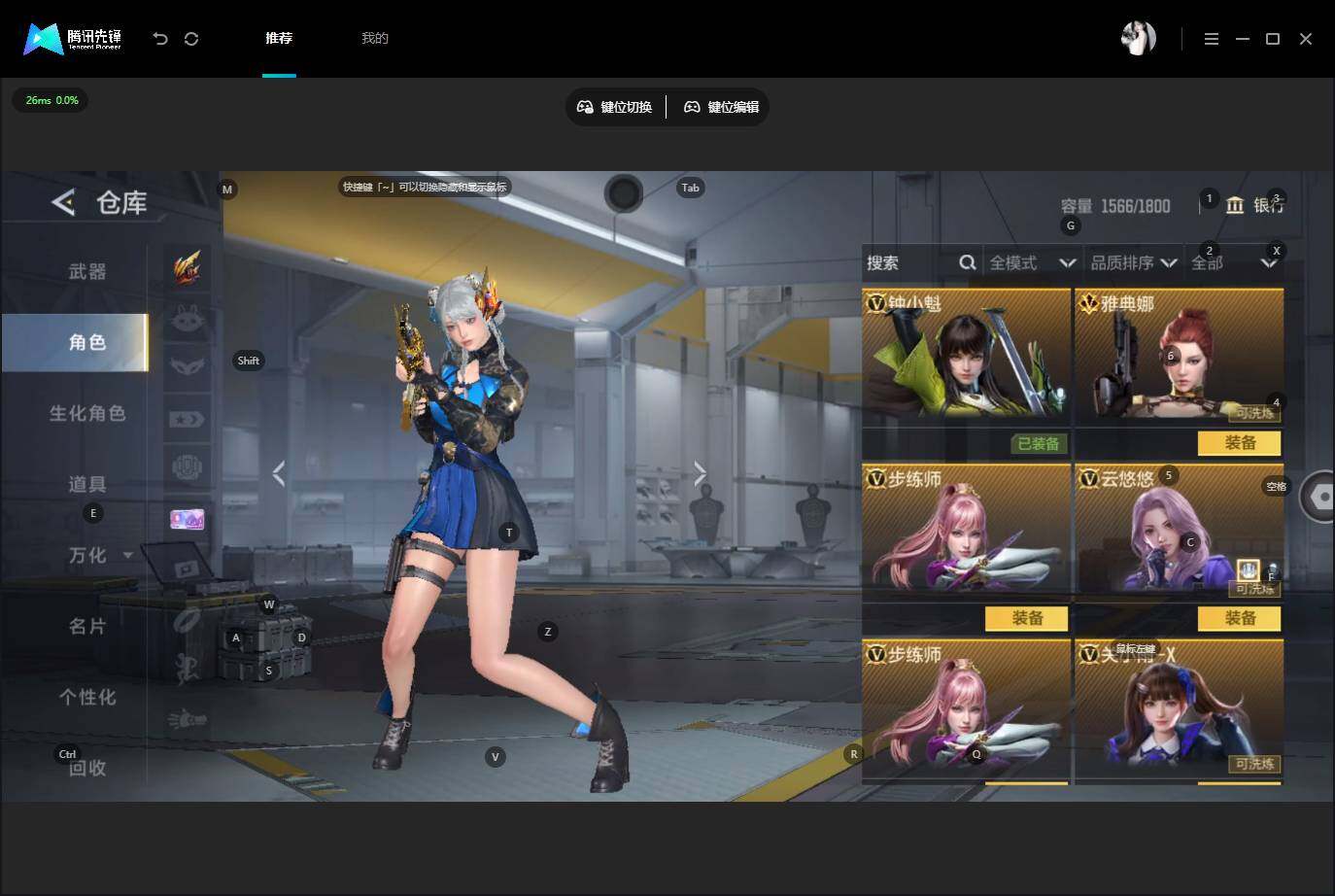Open the 名片 category
This screenshot has height=896, width=1335.
tap(87, 626)
